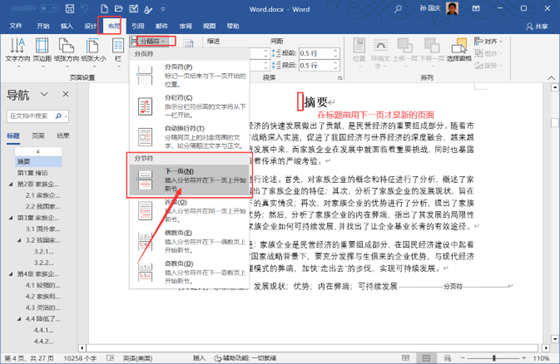Screen dimensions: 560x364
Task: Collapse the 4.4 heading in navigation
Action: click(19, 319)
